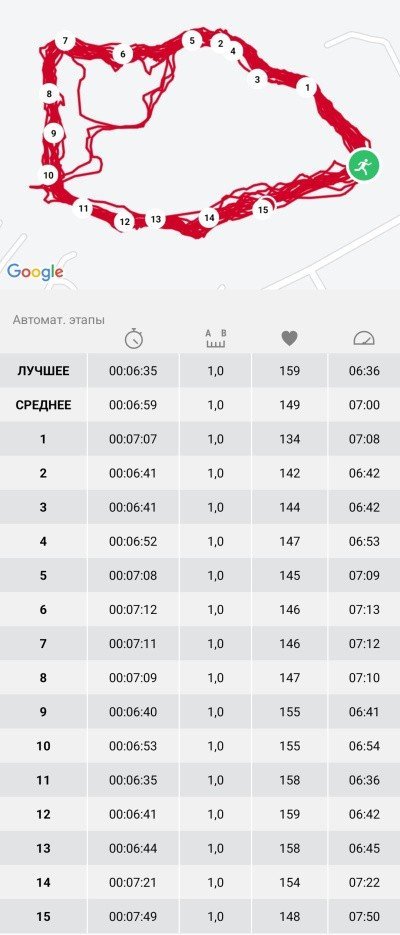Tap the A-B distance ruler icon
This screenshot has width=400, height=935.
[216, 339]
